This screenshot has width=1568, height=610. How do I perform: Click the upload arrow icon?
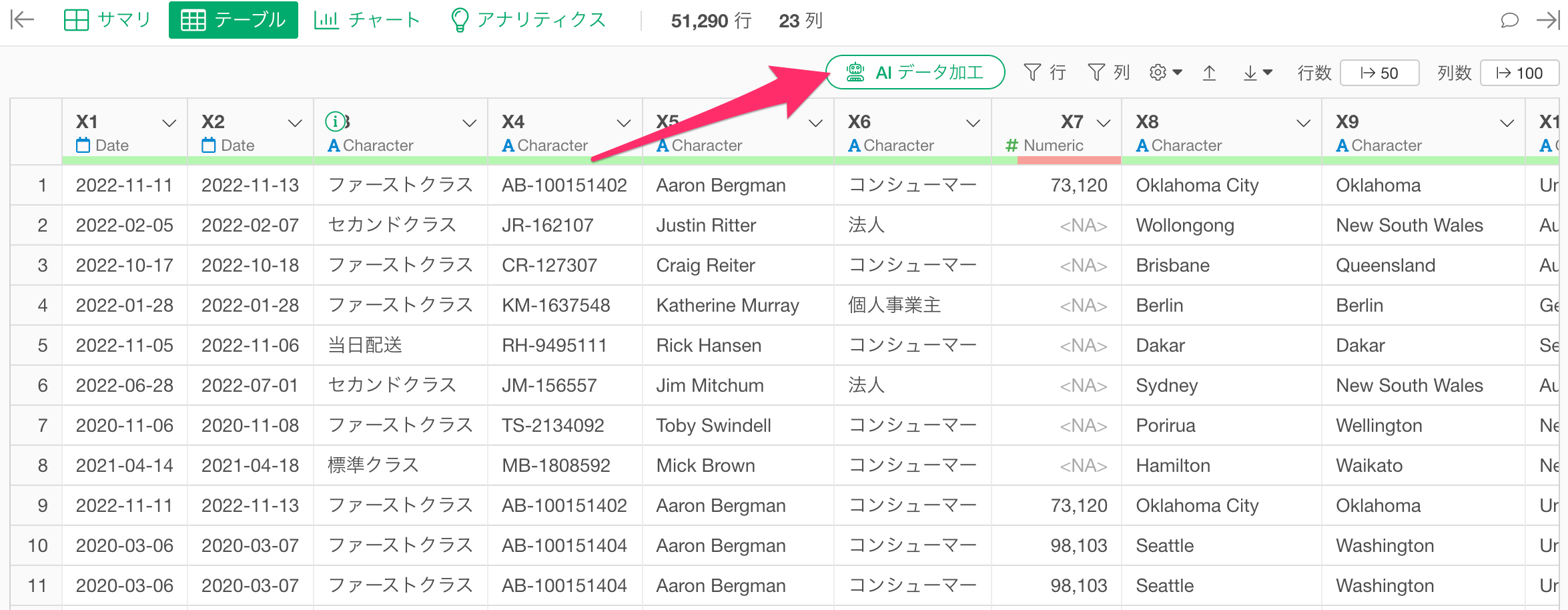pyautogui.click(x=1209, y=72)
